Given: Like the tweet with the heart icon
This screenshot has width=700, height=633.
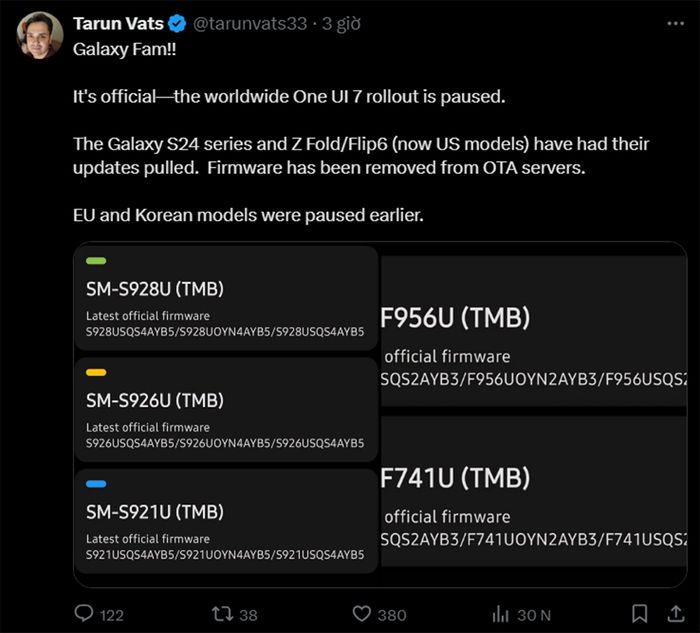Looking at the screenshot, I should coord(362,614).
